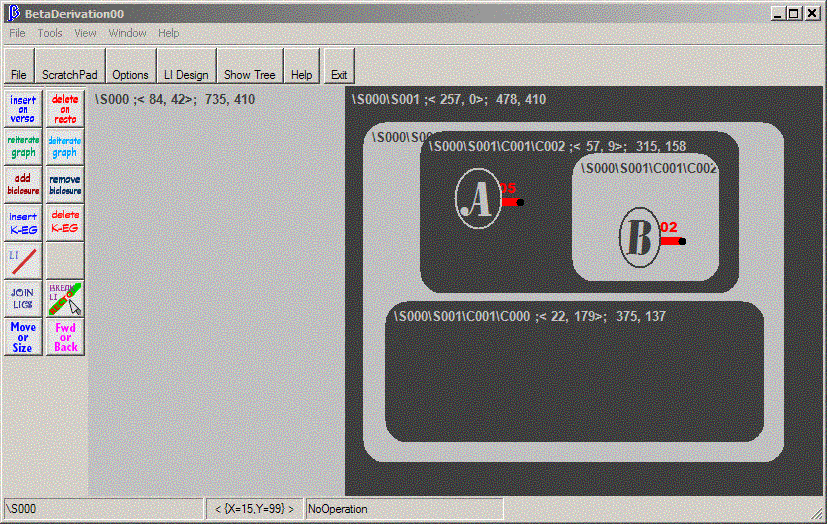Activate the 'remove biclosure' tool
Screen dimensions: 827x524
click(65, 185)
